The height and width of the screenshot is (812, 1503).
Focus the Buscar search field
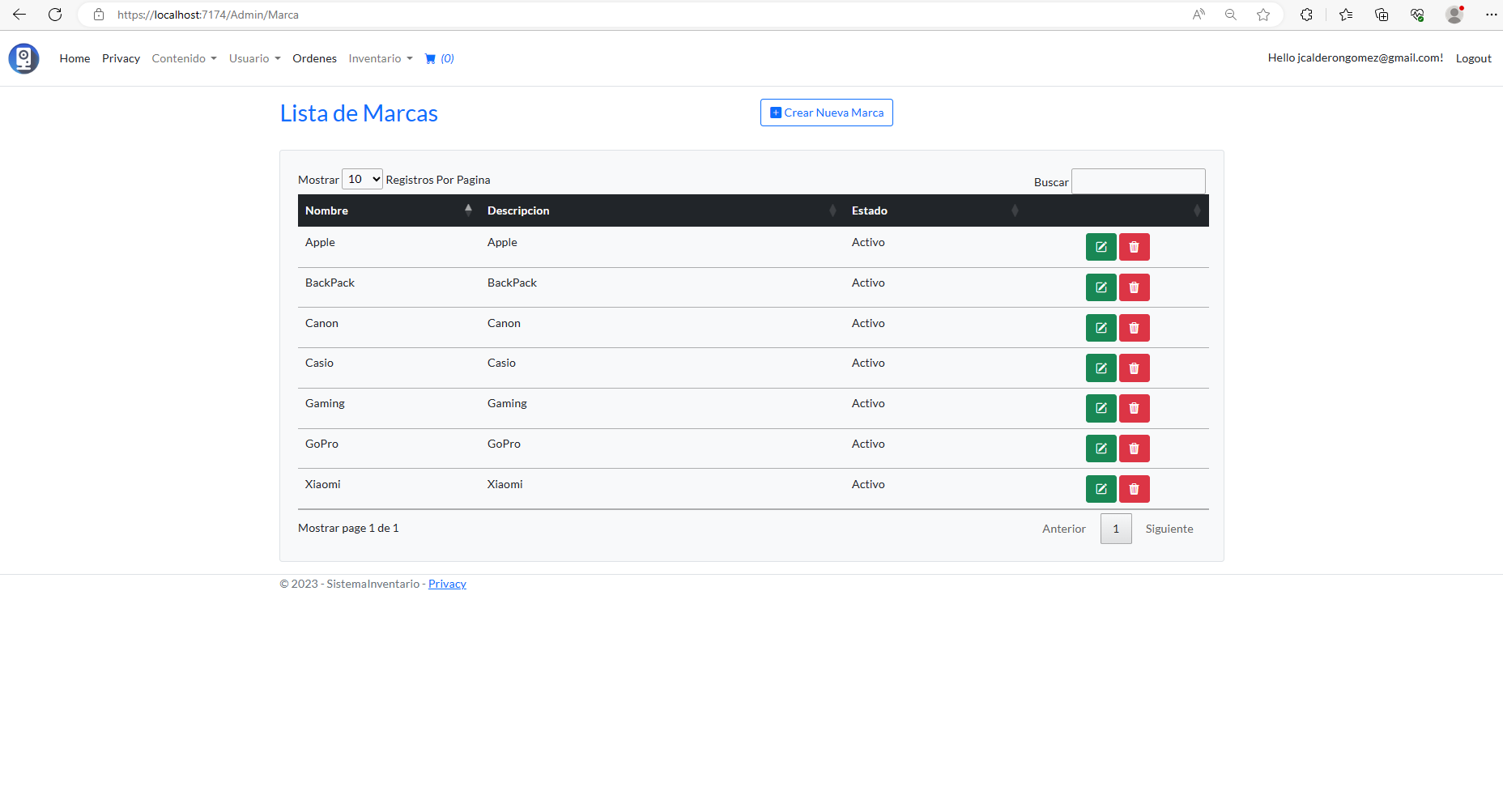point(1138,181)
